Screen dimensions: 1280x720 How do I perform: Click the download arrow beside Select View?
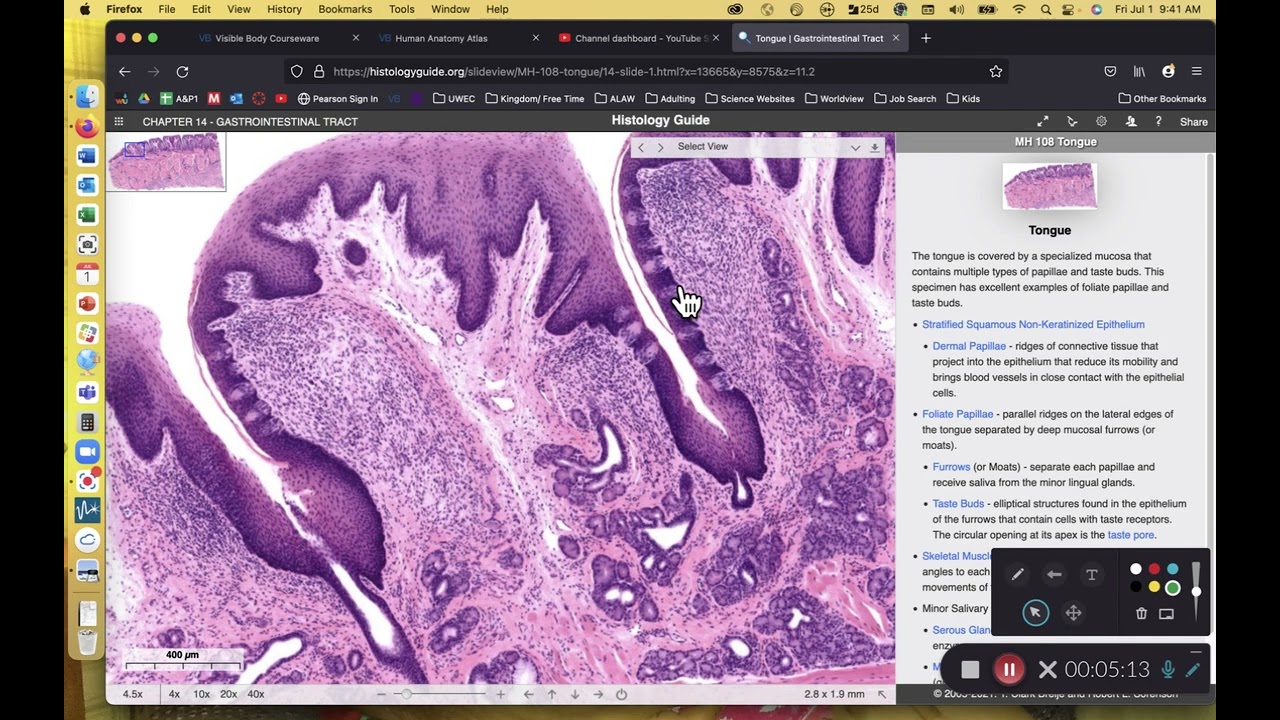click(874, 147)
